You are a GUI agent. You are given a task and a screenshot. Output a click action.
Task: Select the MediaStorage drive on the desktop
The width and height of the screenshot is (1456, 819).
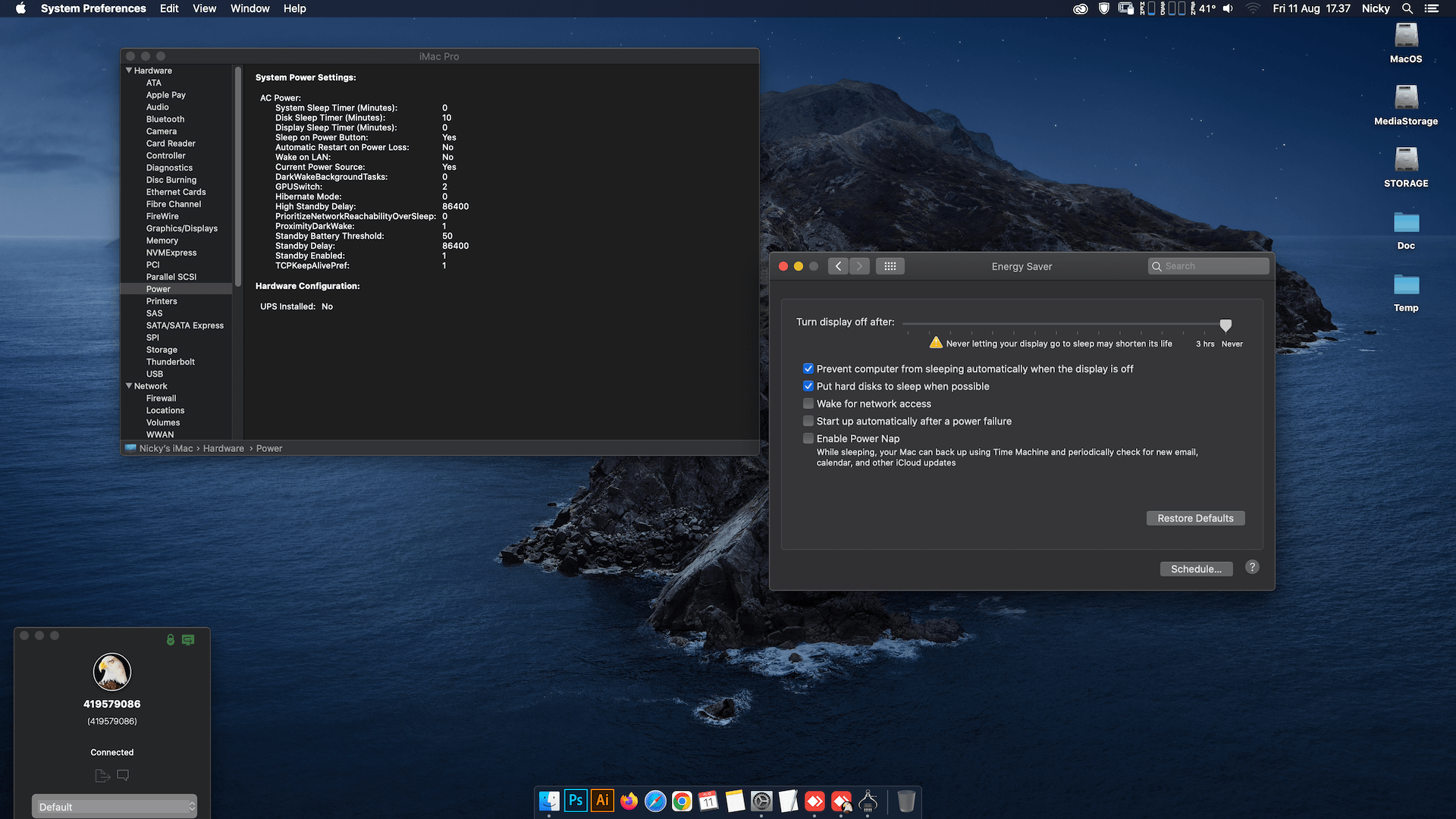tap(1406, 105)
